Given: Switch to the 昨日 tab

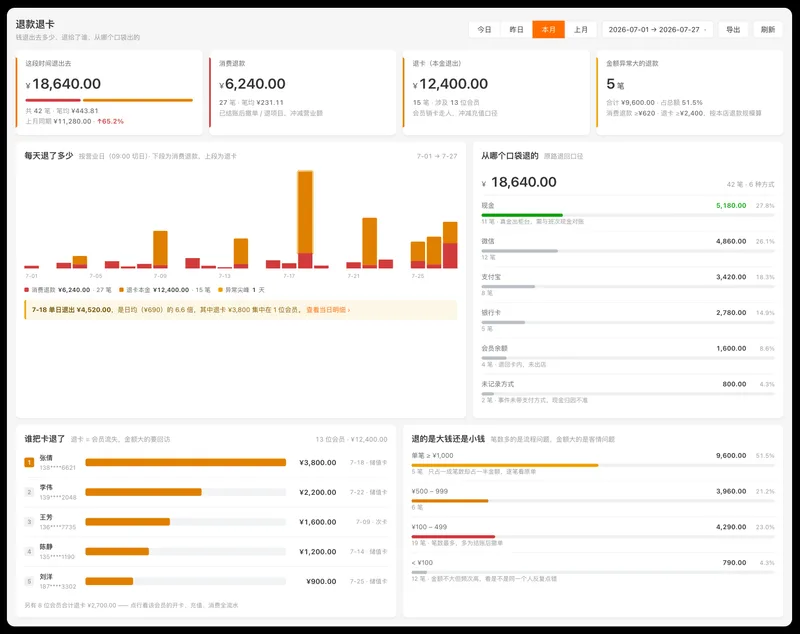Looking at the screenshot, I should click(x=516, y=30).
